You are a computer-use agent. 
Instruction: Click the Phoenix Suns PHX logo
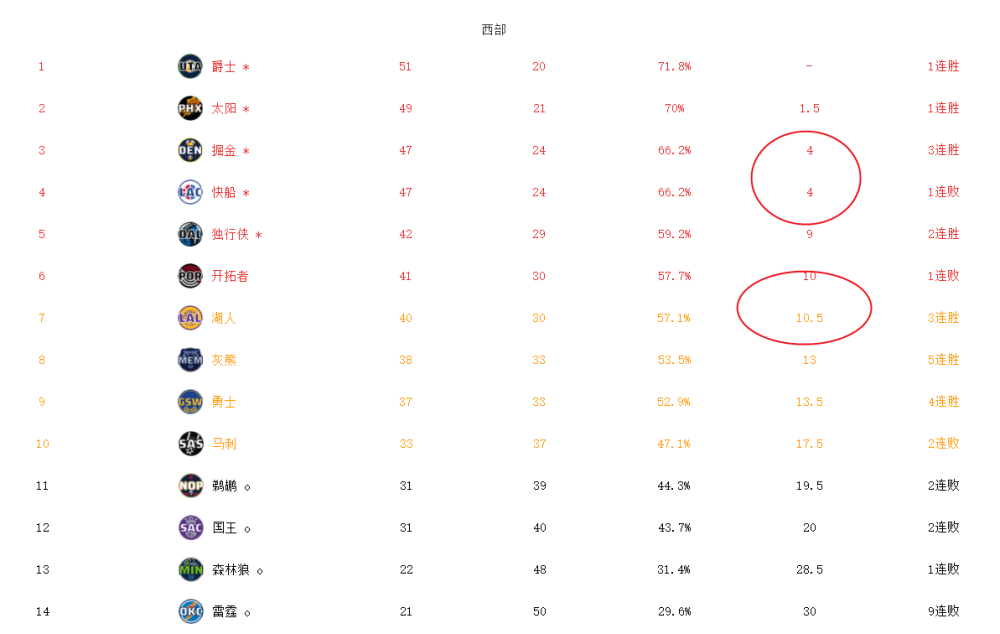tap(190, 108)
